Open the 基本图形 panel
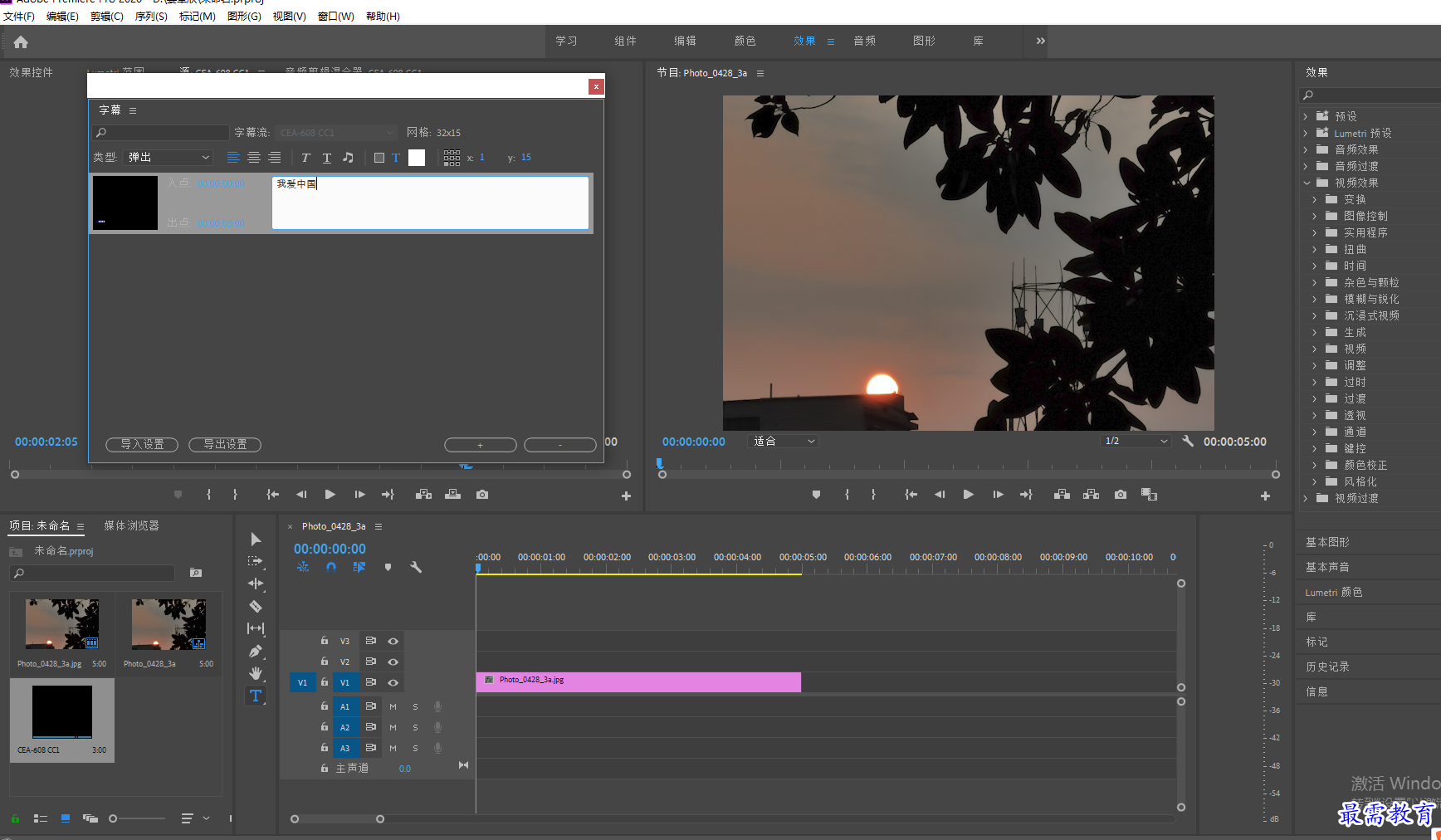The image size is (1441, 840). point(1327,542)
